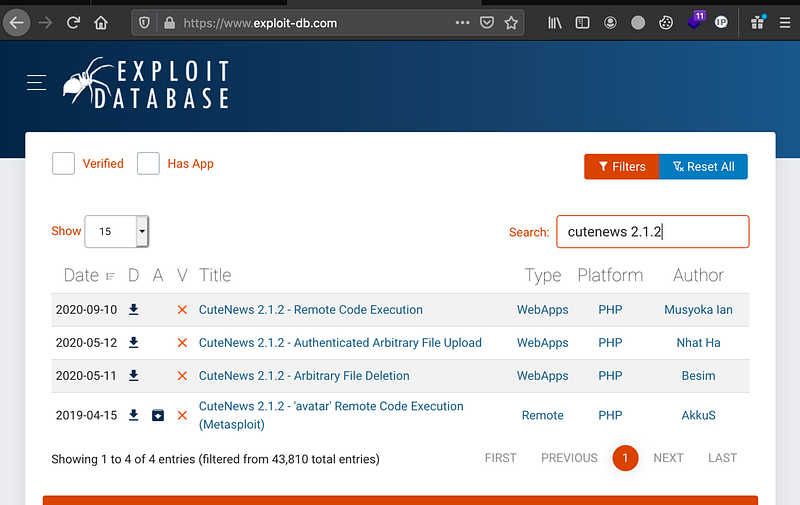Open the Library bookmarks icon
The height and width of the screenshot is (505, 800).
(x=555, y=23)
